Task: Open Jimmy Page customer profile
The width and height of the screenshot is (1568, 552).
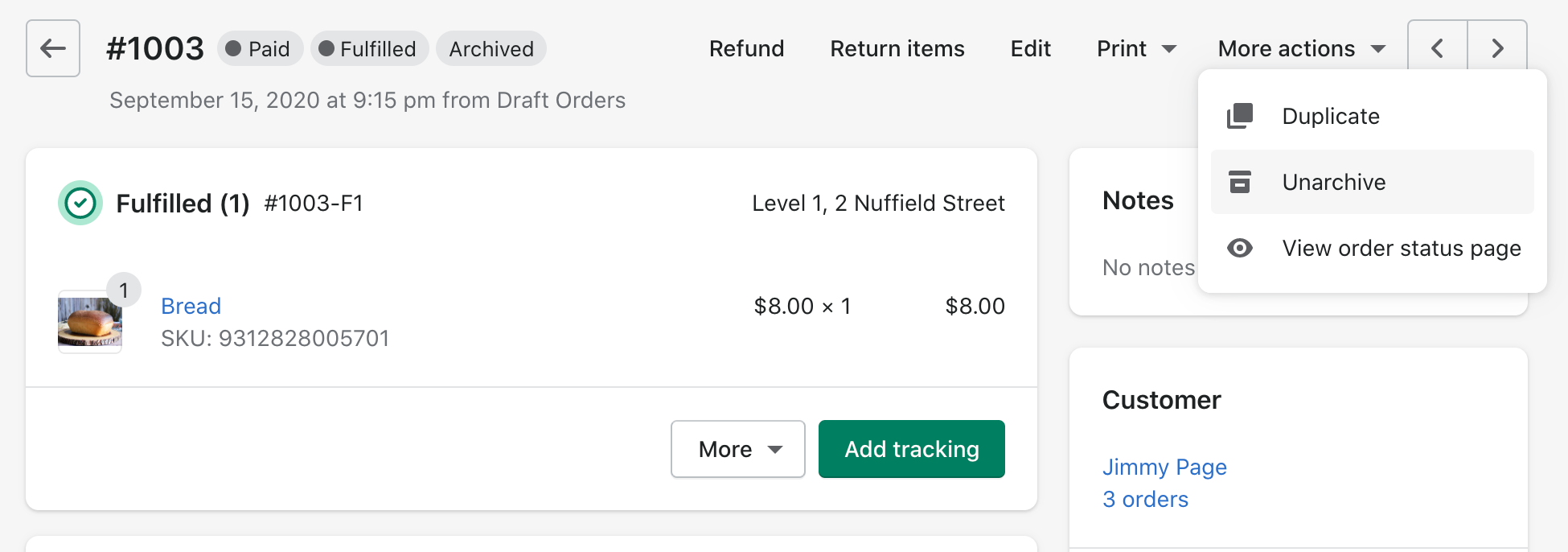Action: pos(1164,467)
